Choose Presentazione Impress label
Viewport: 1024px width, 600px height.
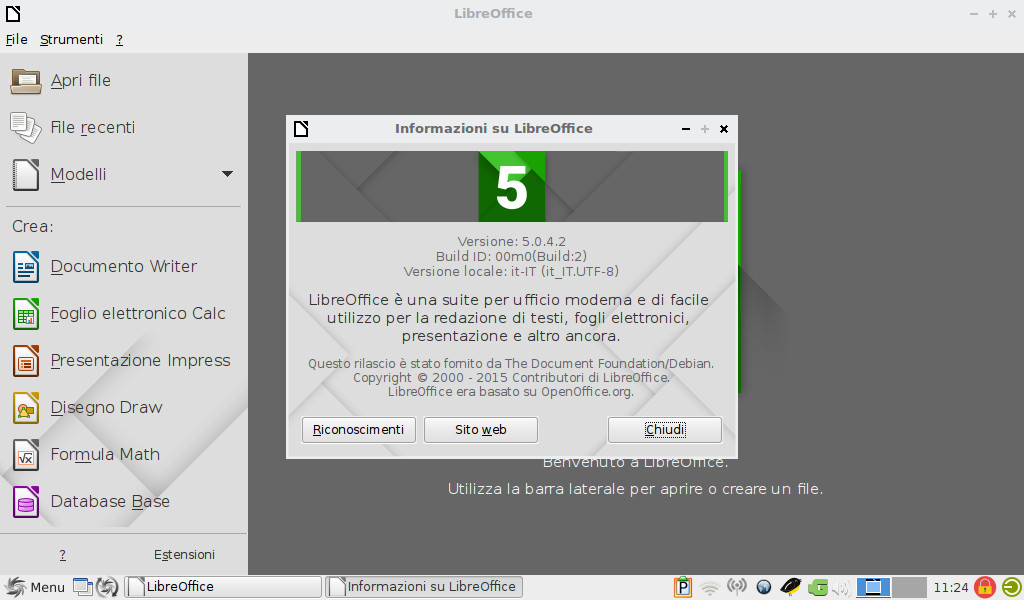[x=140, y=360]
